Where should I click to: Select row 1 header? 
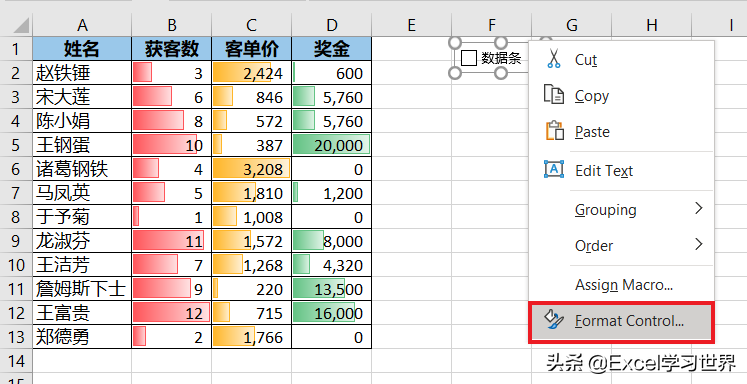[16, 49]
